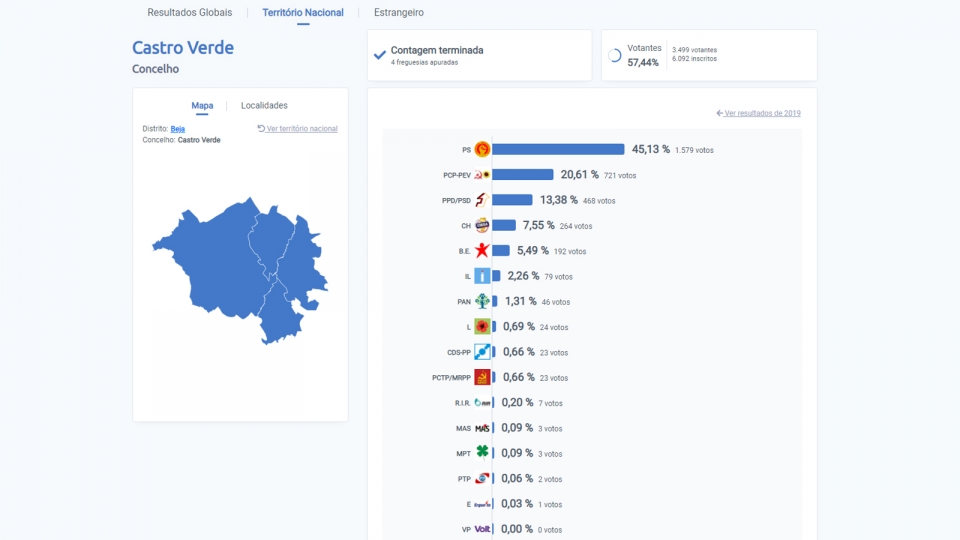Click the PCP-PEV party logo
This screenshot has height=540, width=960.
(x=482, y=175)
